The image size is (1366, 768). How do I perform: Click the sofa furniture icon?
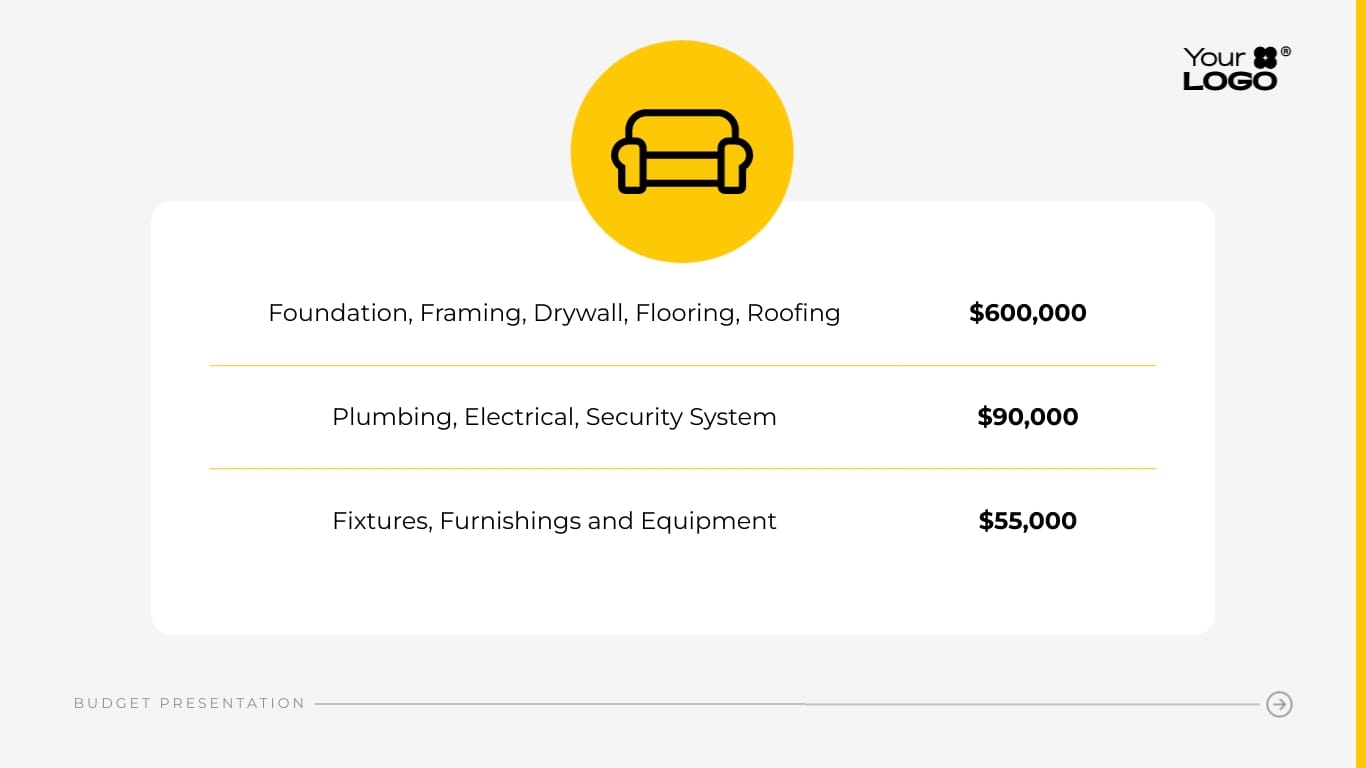pyautogui.click(x=682, y=151)
